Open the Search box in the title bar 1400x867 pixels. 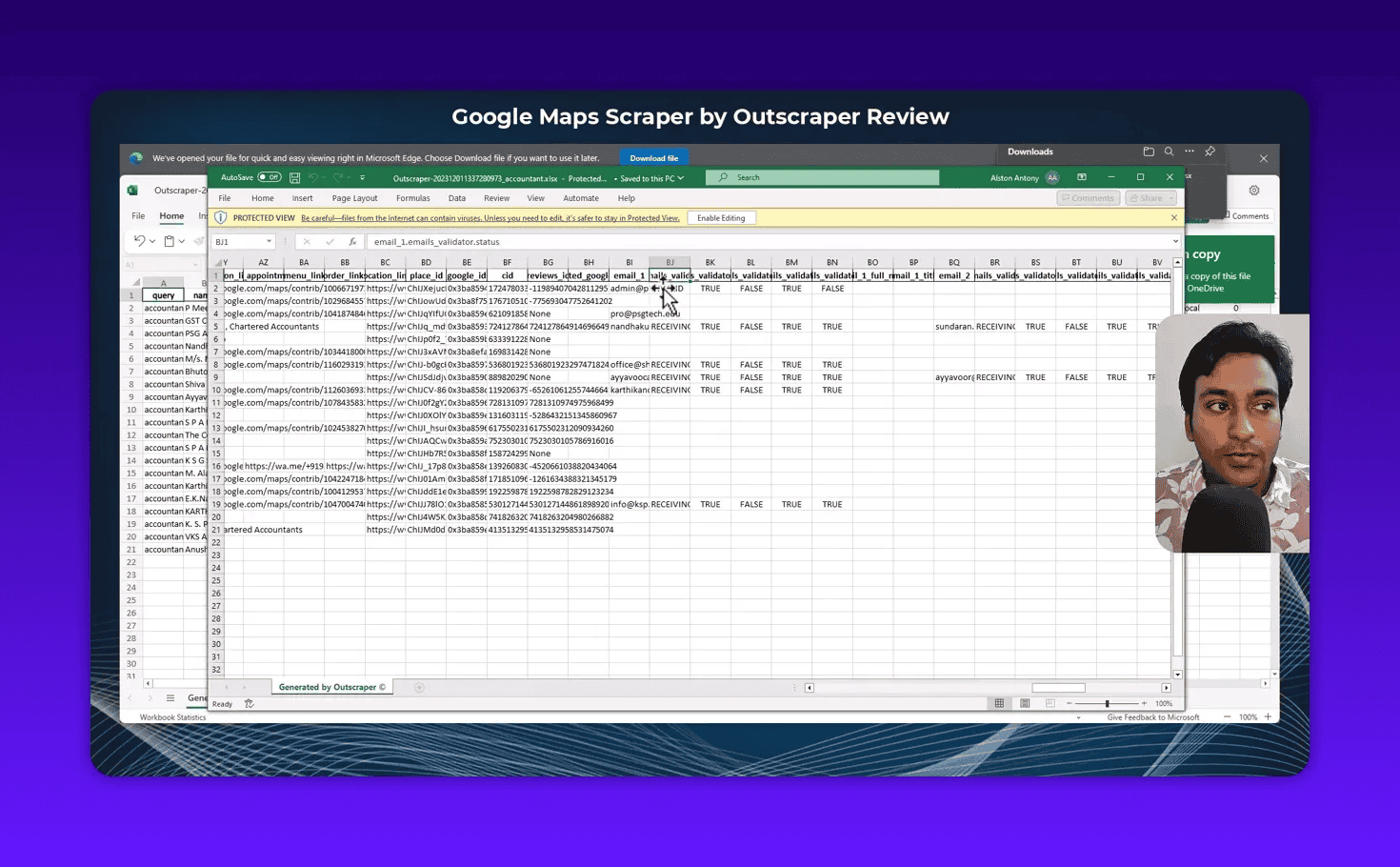click(x=822, y=177)
